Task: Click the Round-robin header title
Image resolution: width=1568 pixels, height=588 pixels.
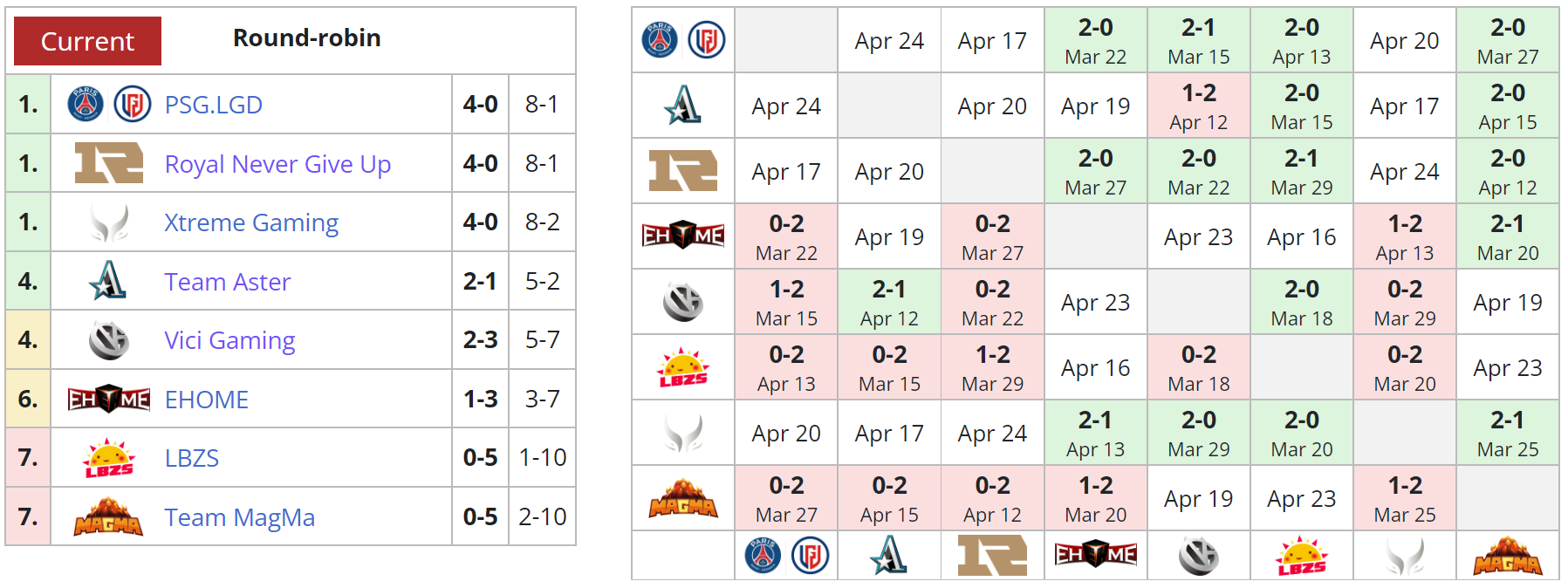Action: (306, 38)
